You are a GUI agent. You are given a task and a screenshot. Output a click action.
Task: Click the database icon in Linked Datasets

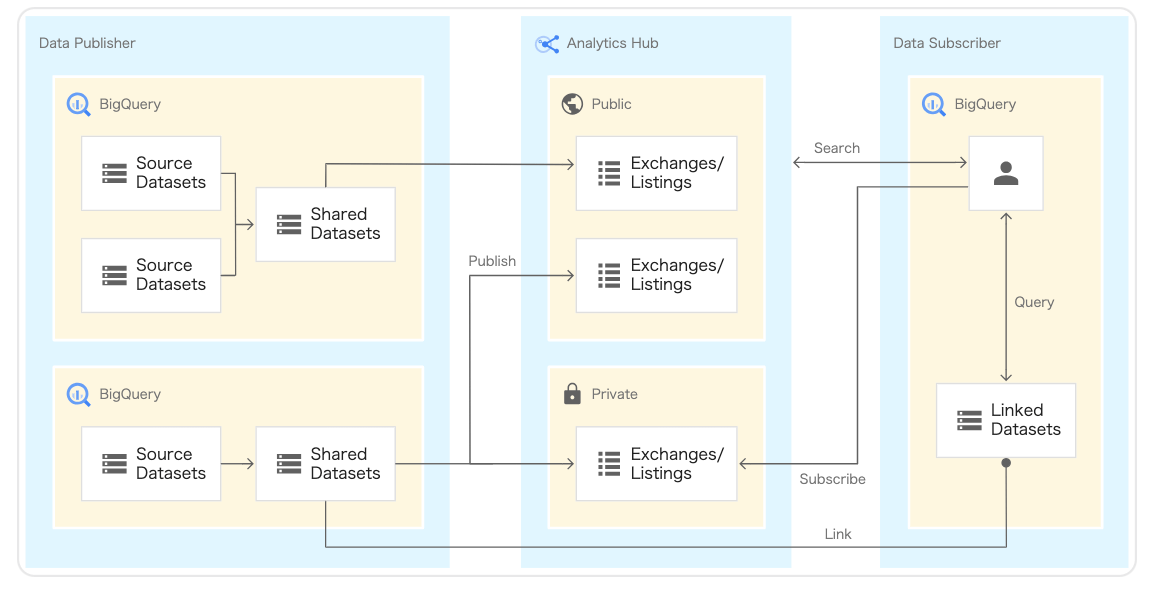[x=969, y=420]
